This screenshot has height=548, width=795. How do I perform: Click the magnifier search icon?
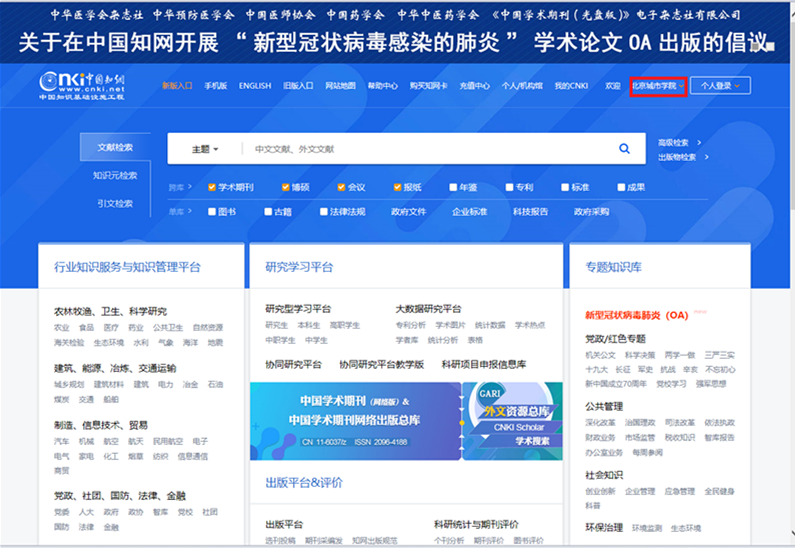click(x=624, y=149)
